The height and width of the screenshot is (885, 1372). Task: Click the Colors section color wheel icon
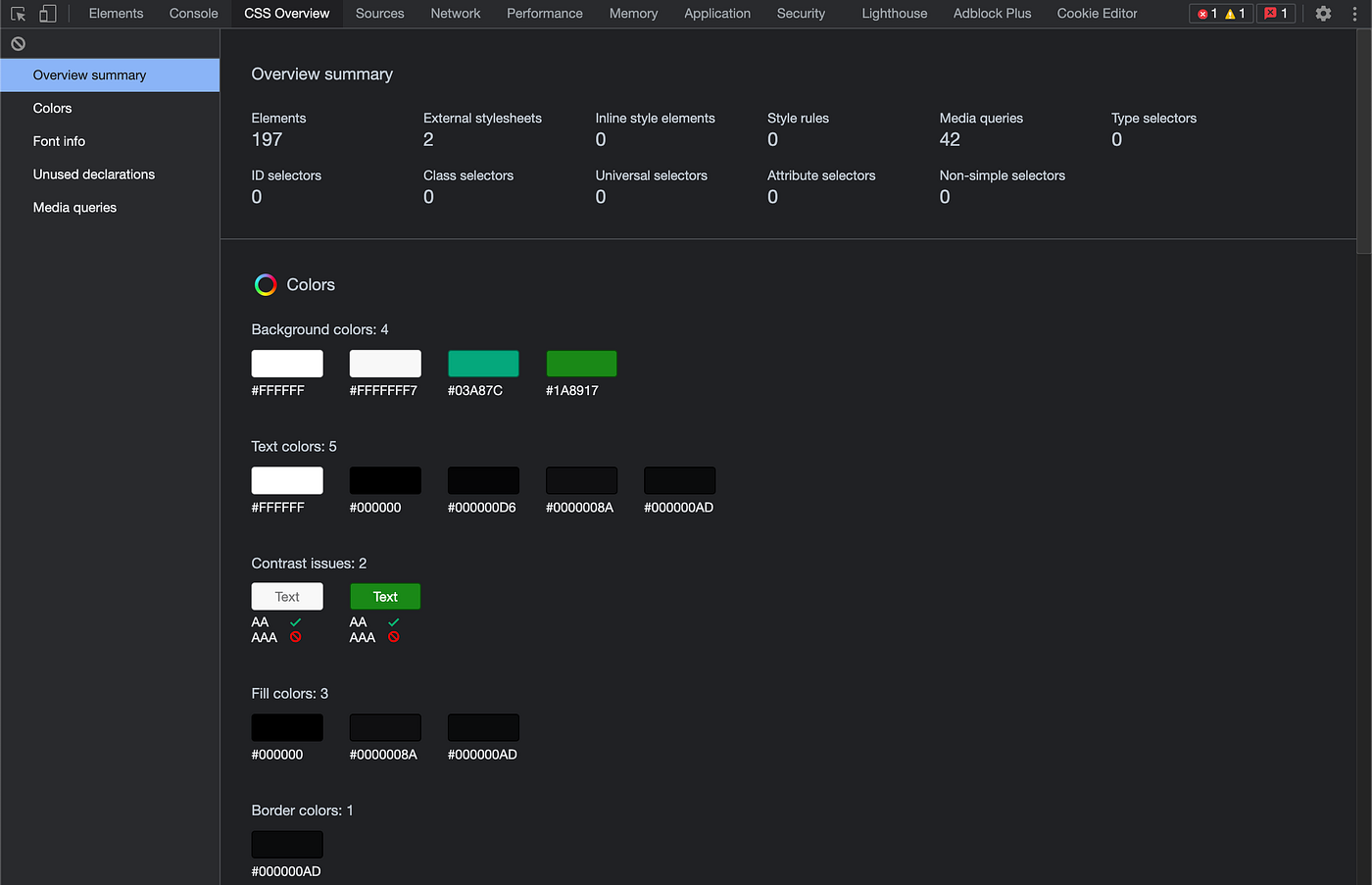coord(266,285)
